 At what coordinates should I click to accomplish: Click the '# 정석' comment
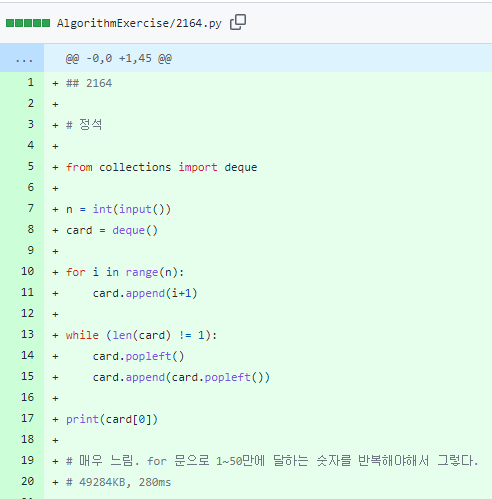[x=84, y=125]
